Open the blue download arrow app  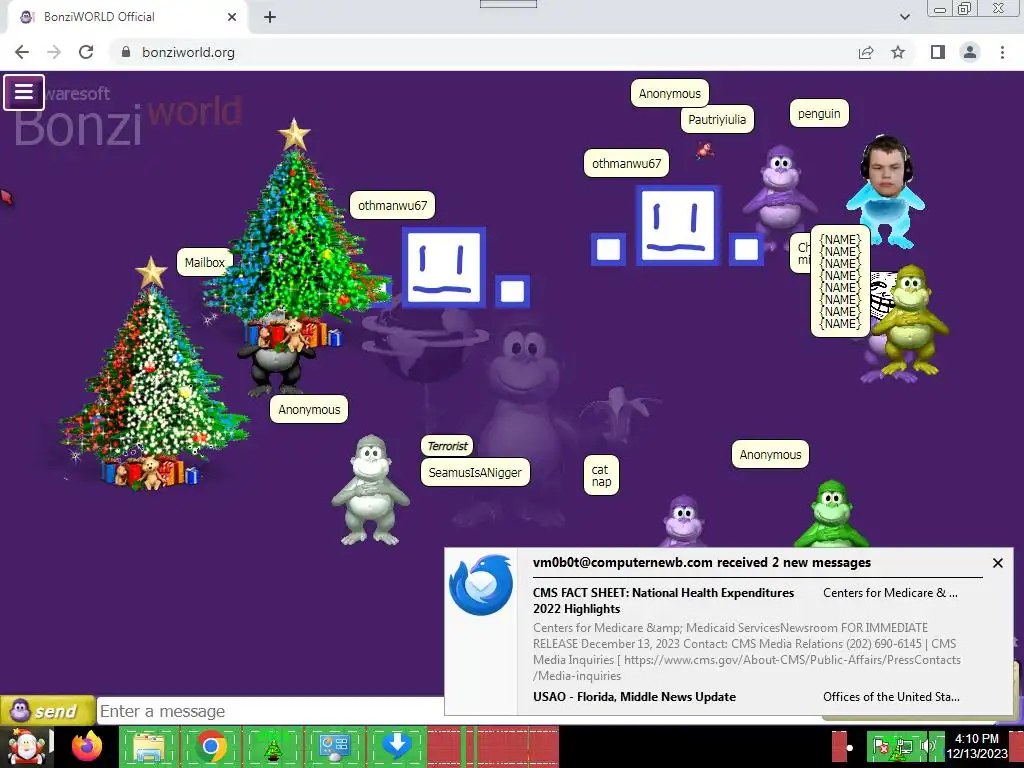tap(396, 746)
